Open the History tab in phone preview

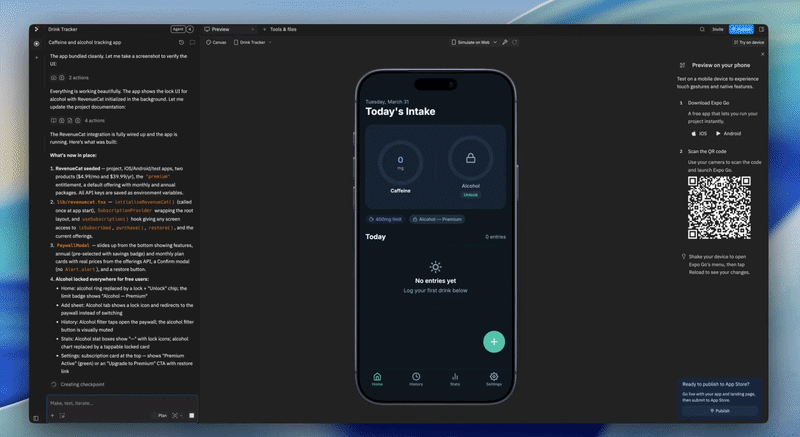[x=416, y=379]
